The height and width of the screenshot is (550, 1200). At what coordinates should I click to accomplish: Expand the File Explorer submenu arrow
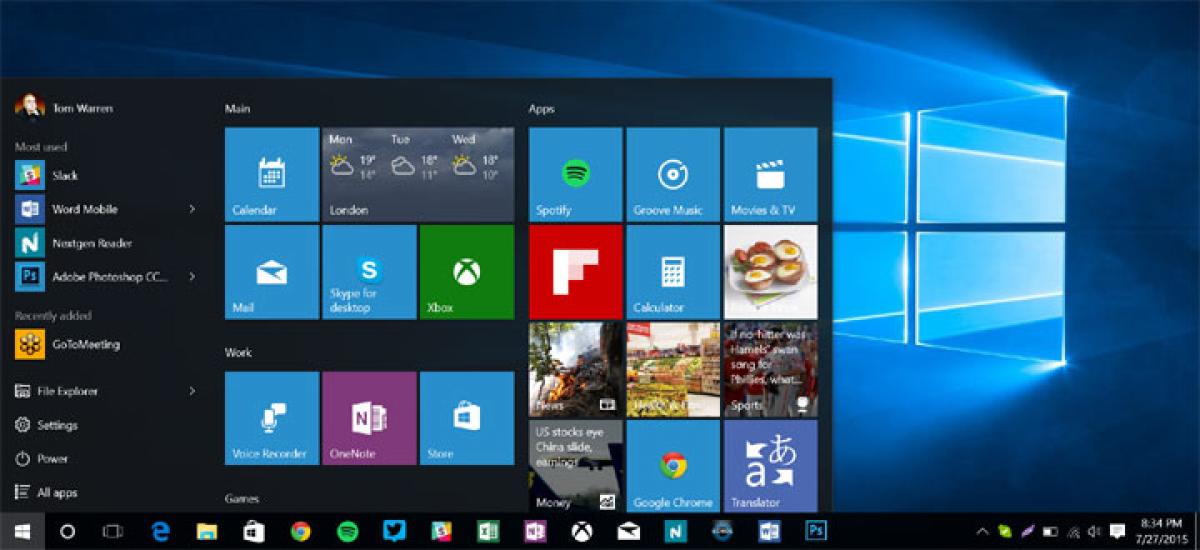click(x=192, y=391)
